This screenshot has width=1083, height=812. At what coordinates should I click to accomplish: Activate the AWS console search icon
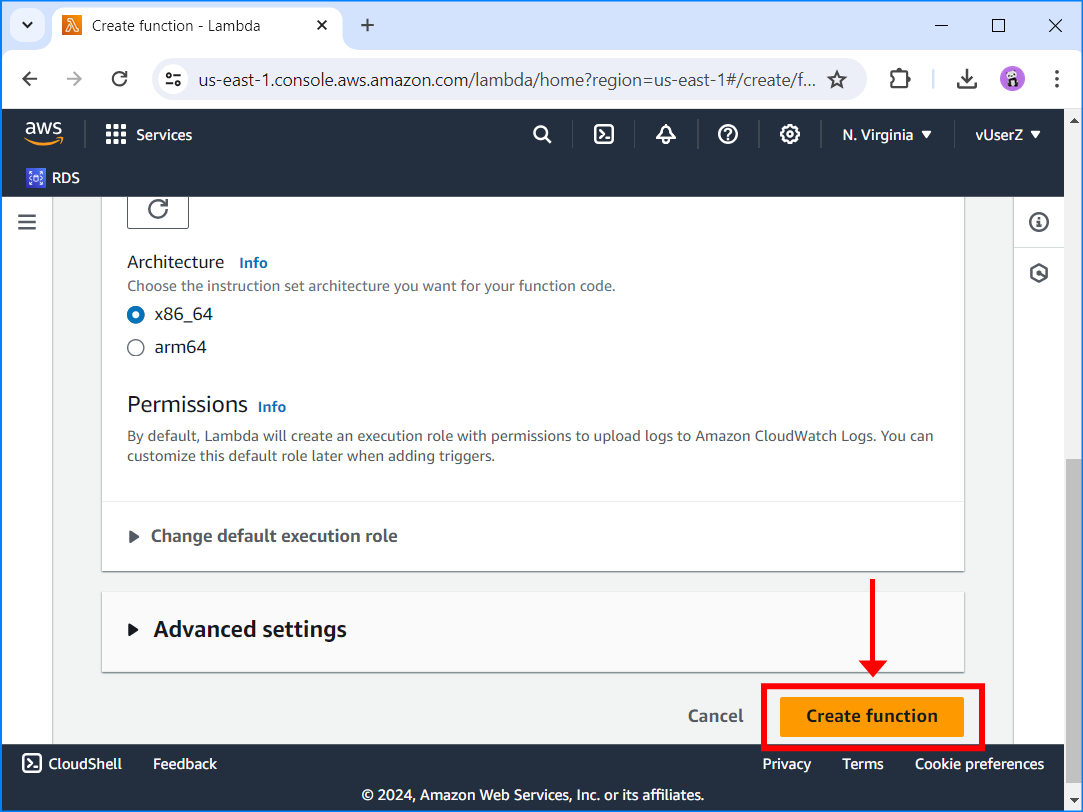click(x=541, y=133)
